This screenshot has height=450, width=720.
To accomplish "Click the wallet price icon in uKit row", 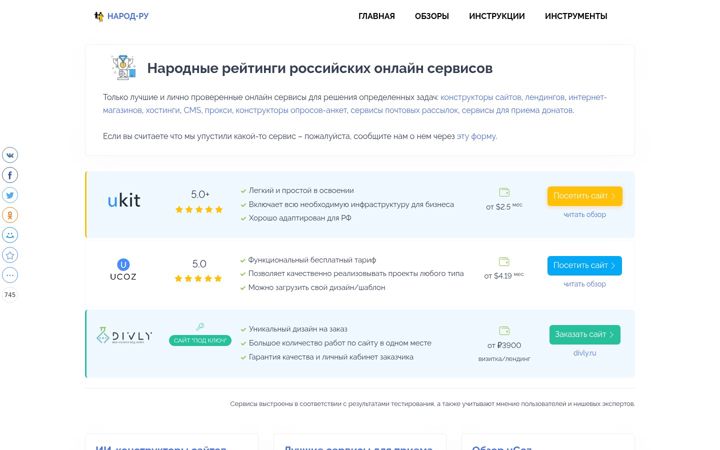I will [504, 192].
